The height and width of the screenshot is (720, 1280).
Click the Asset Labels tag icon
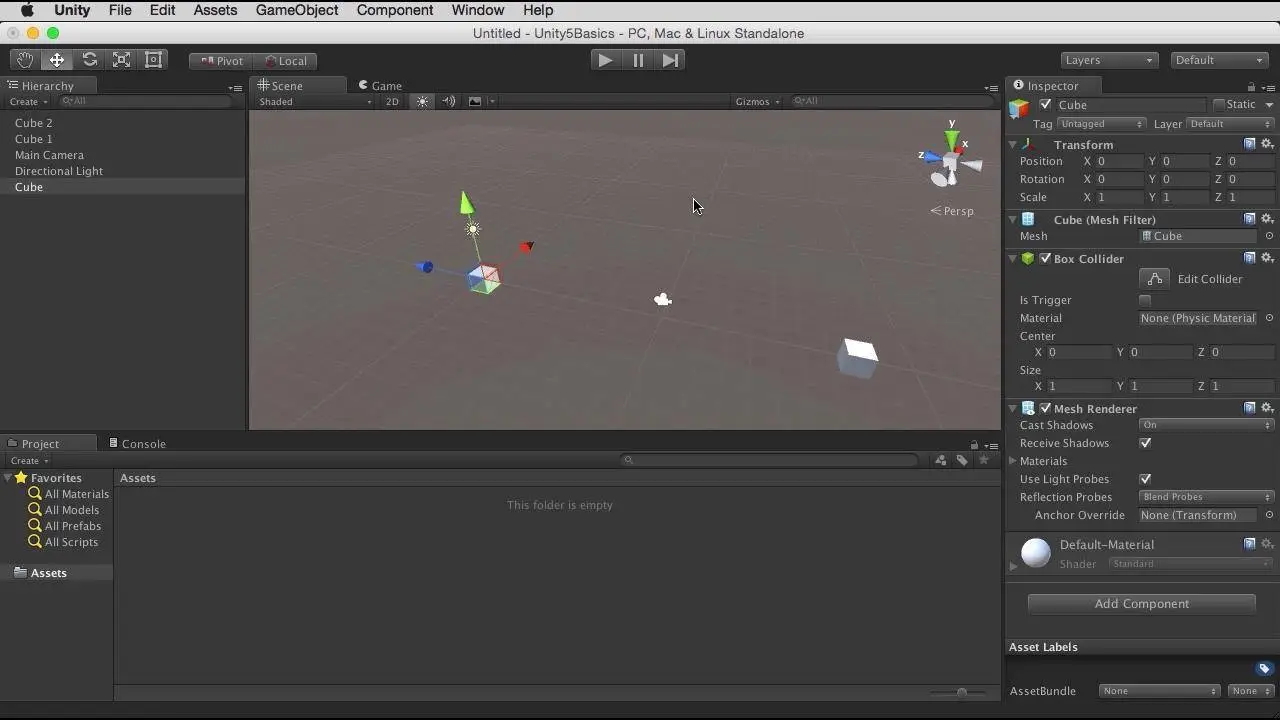click(1264, 669)
